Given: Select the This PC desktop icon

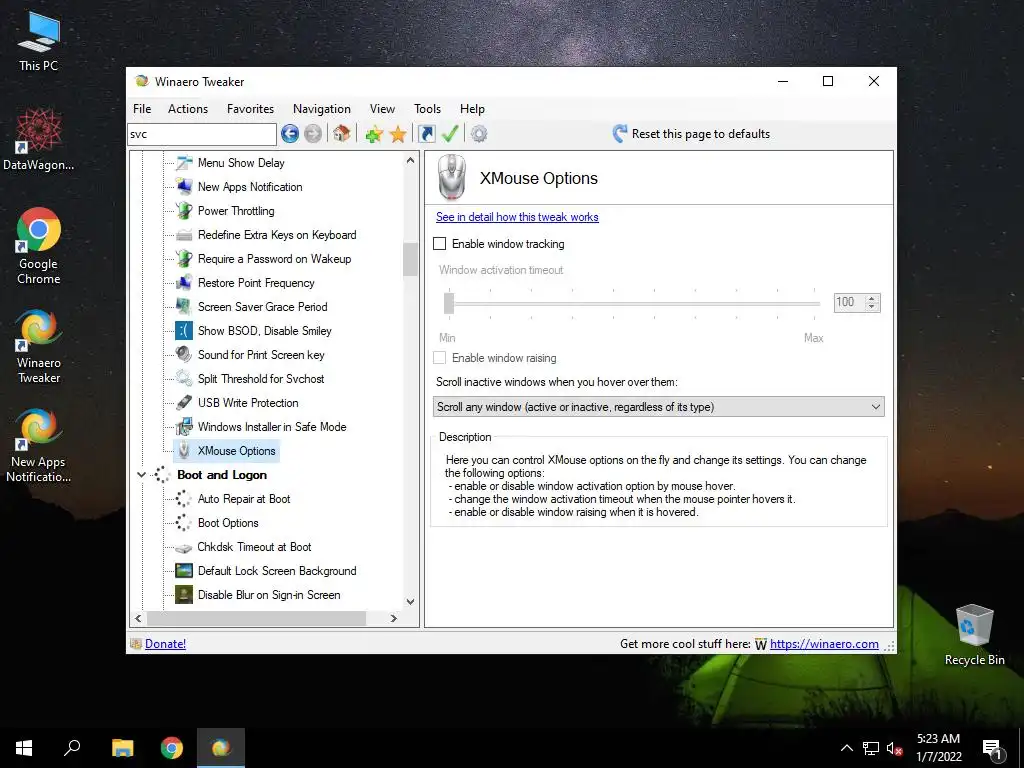Looking at the screenshot, I should pos(39,41).
